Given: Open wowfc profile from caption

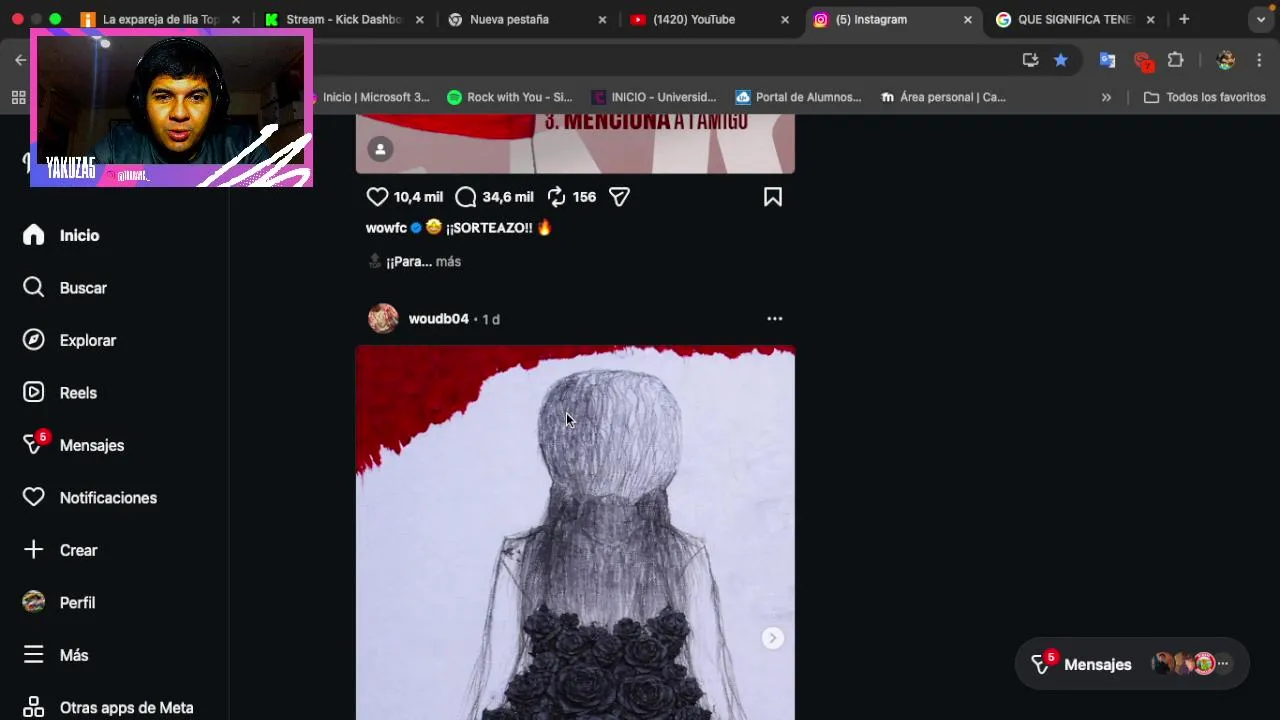Looking at the screenshot, I should click(386, 228).
